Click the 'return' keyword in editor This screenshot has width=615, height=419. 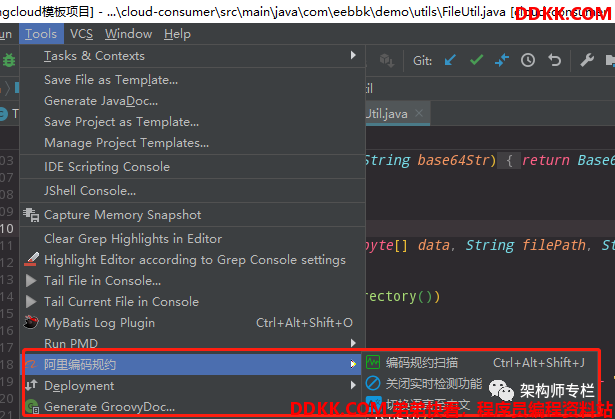point(546,160)
